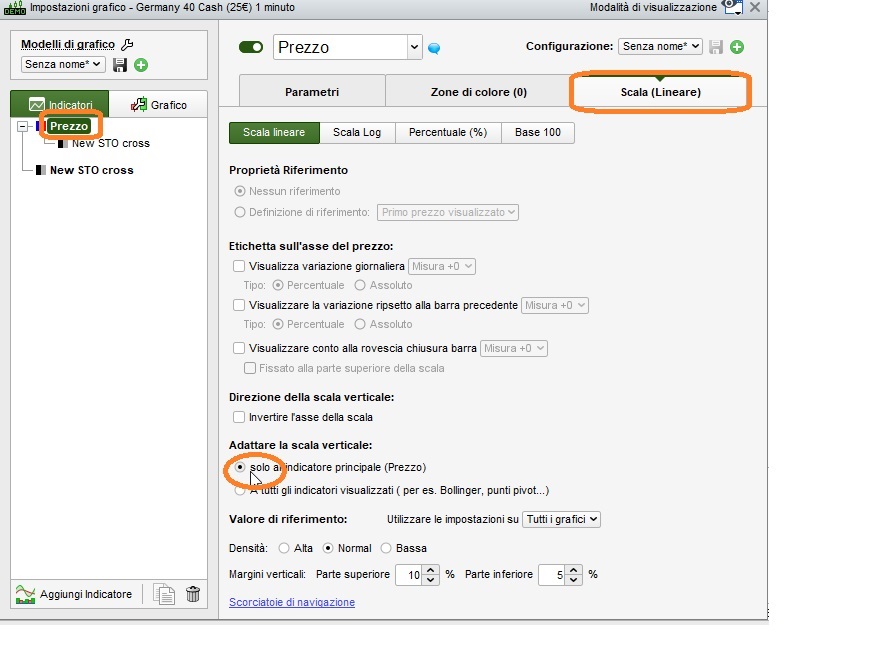The width and height of the screenshot is (878, 661).
Task: Select Scala Log mode
Action: click(357, 133)
